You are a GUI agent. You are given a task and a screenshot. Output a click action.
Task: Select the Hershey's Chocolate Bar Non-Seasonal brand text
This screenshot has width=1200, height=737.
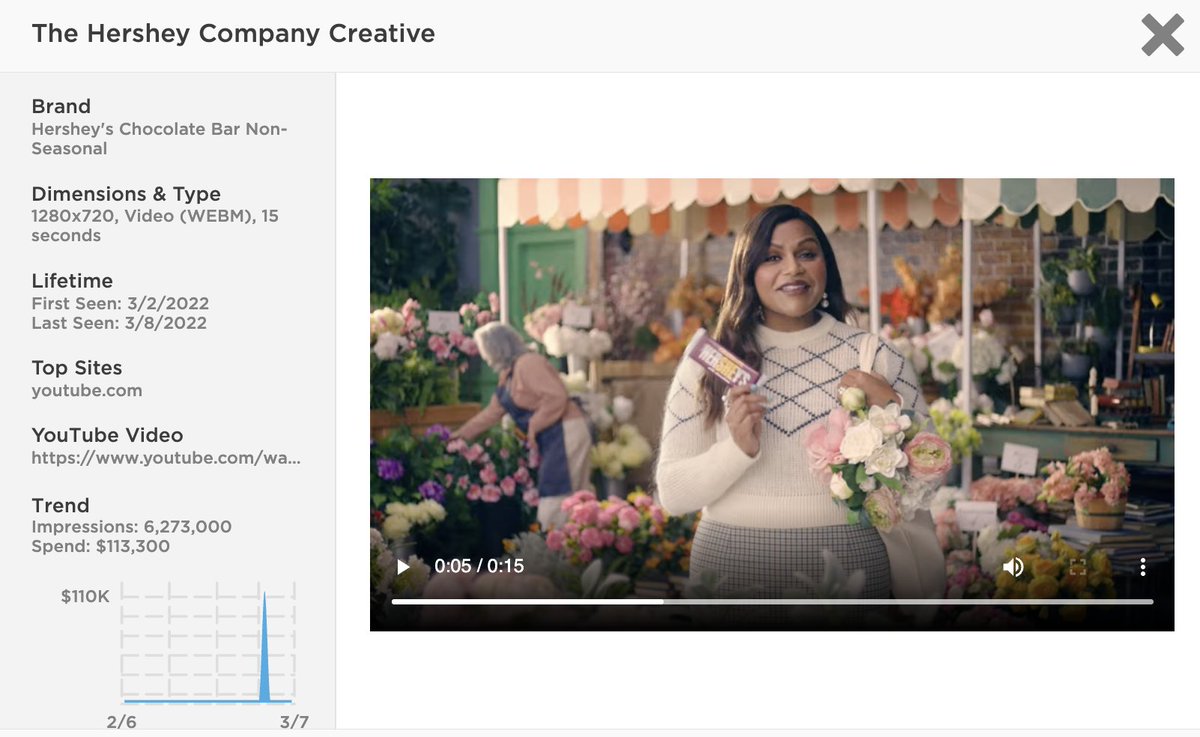pyautogui.click(x=160, y=139)
